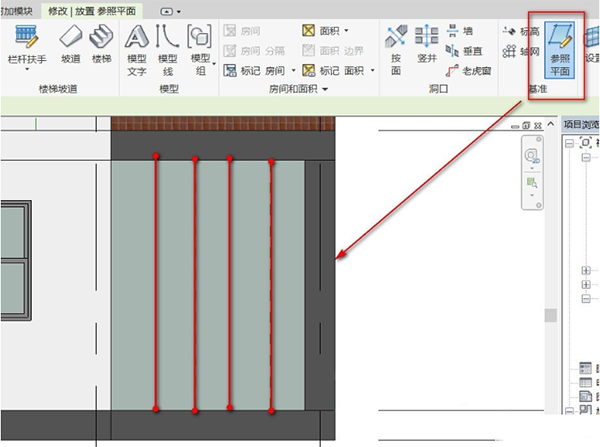Viewport: 600px width, 447px height.
Task: Choose the 按面 by-face opening tool
Action: 396,50
